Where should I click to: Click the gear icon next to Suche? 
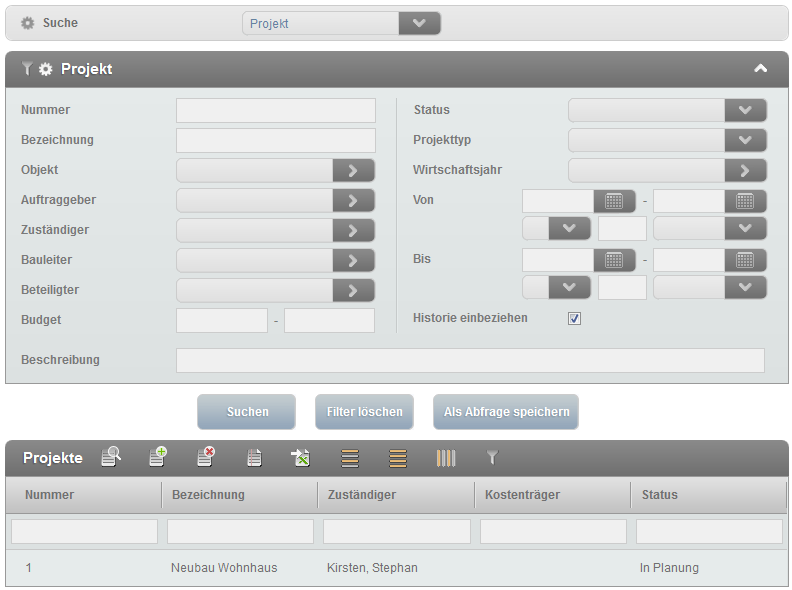pyautogui.click(x=28, y=23)
